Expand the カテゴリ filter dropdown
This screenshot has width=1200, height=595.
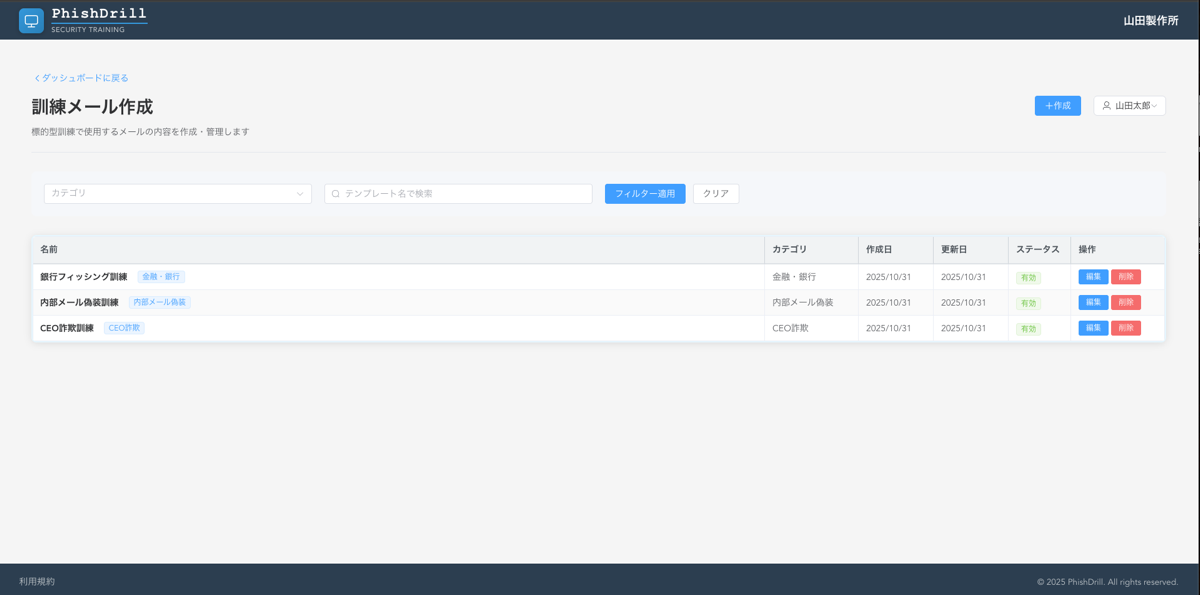pyautogui.click(x=177, y=194)
